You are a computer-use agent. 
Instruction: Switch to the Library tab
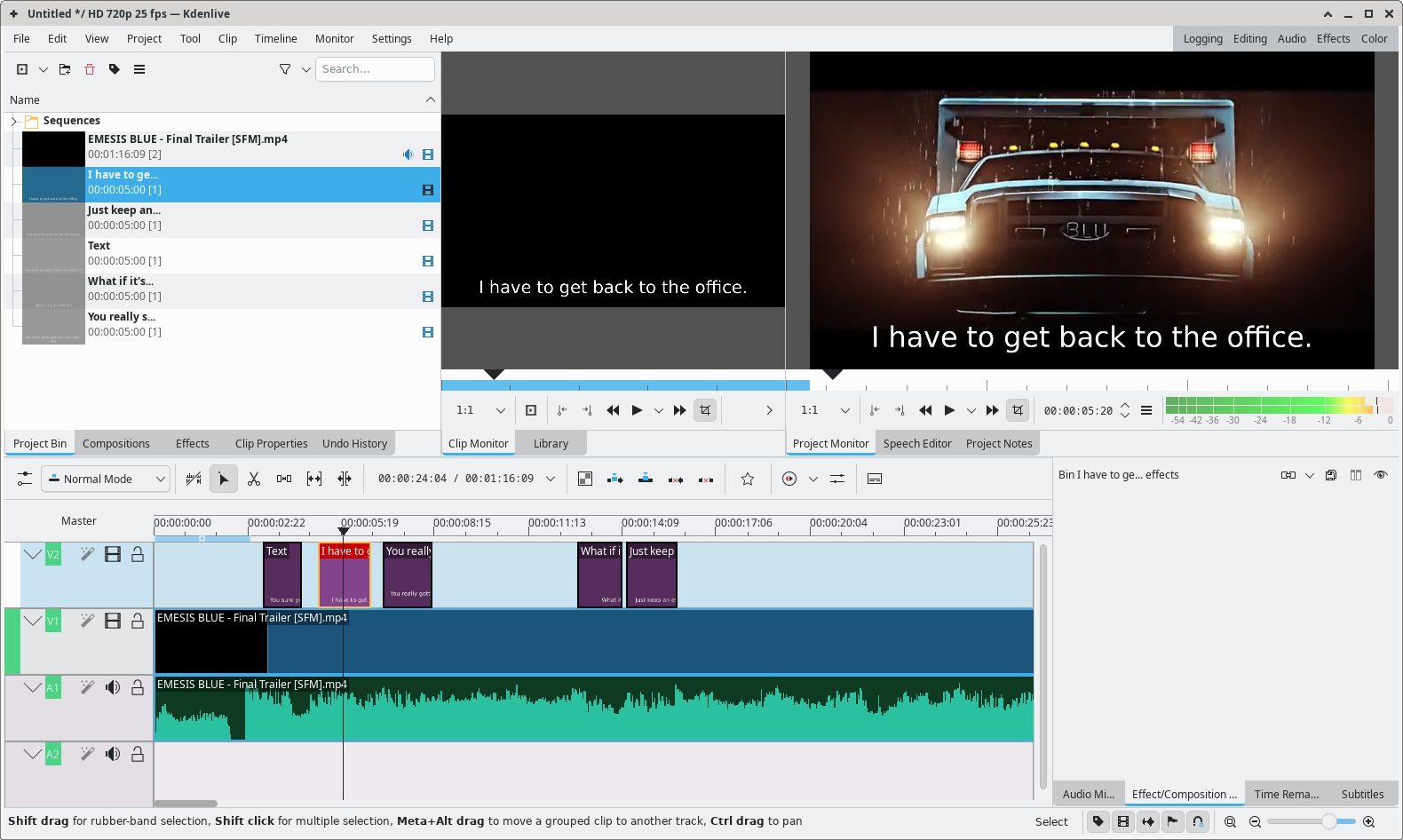pos(551,443)
